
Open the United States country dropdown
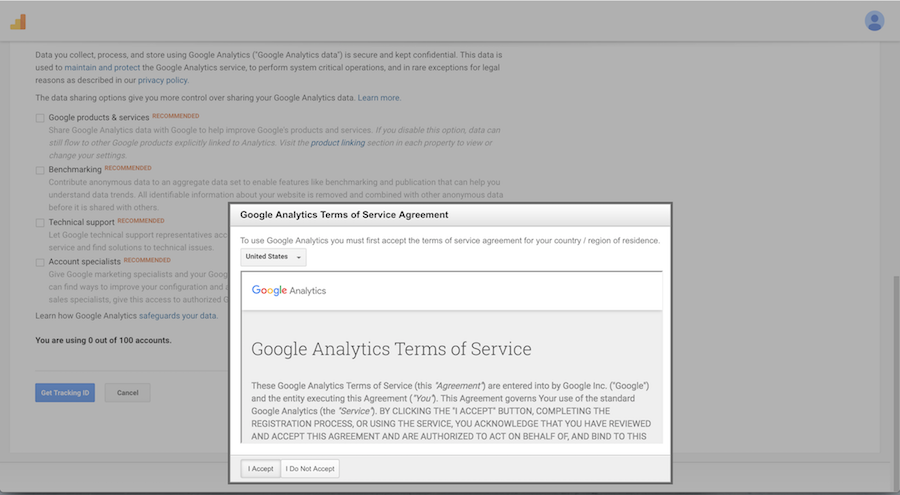click(x=273, y=257)
